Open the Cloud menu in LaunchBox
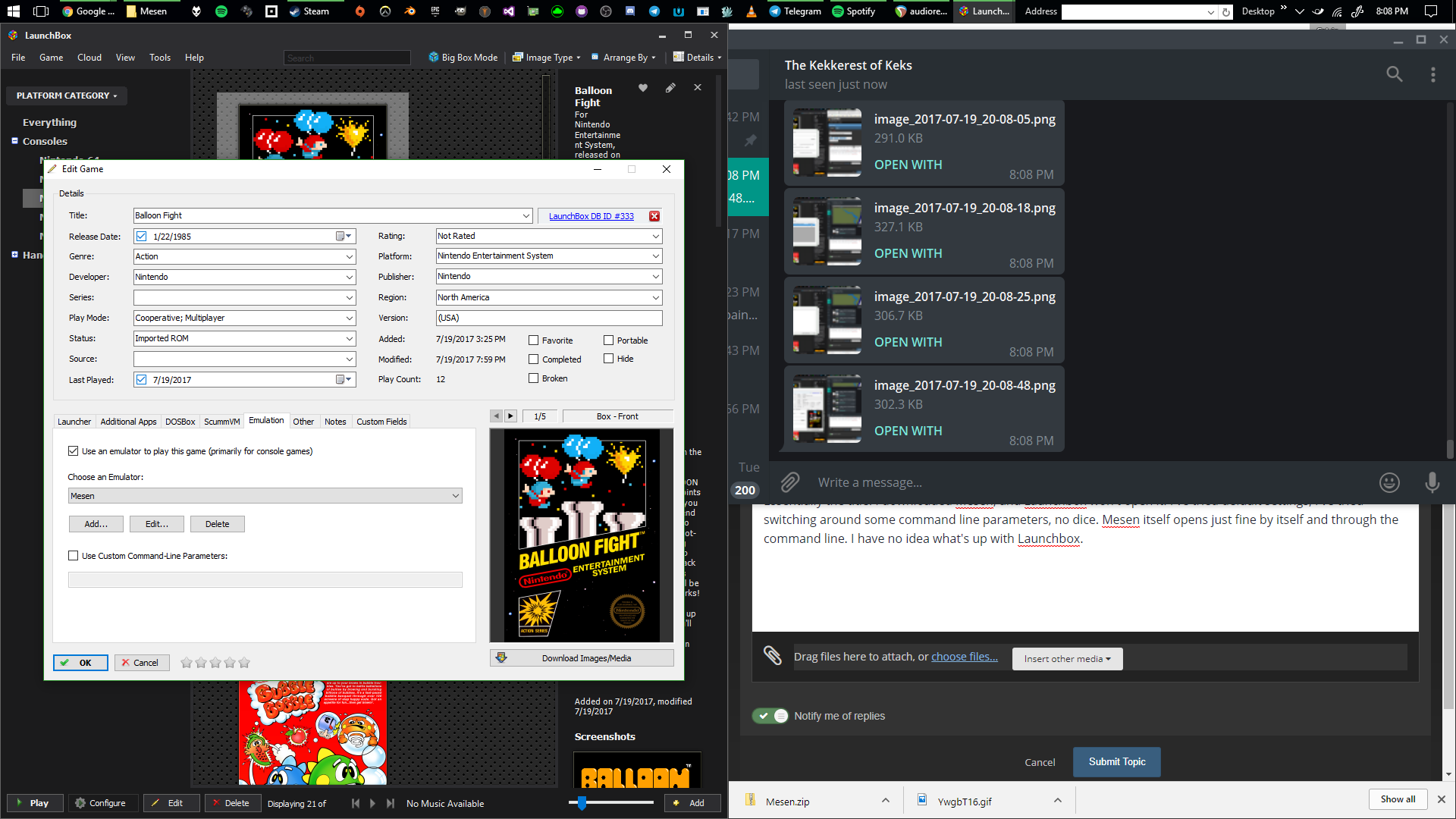Screen dimensions: 1456x819 coord(89,58)
